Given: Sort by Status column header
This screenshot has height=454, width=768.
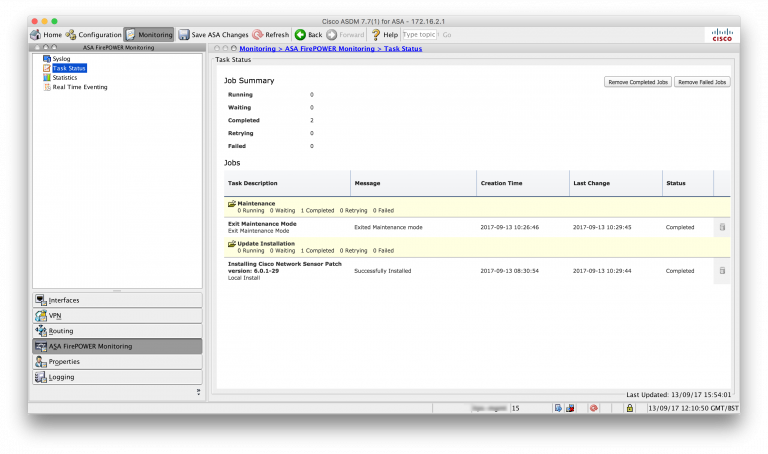Looking at the screenshot, I should (688, 183).
